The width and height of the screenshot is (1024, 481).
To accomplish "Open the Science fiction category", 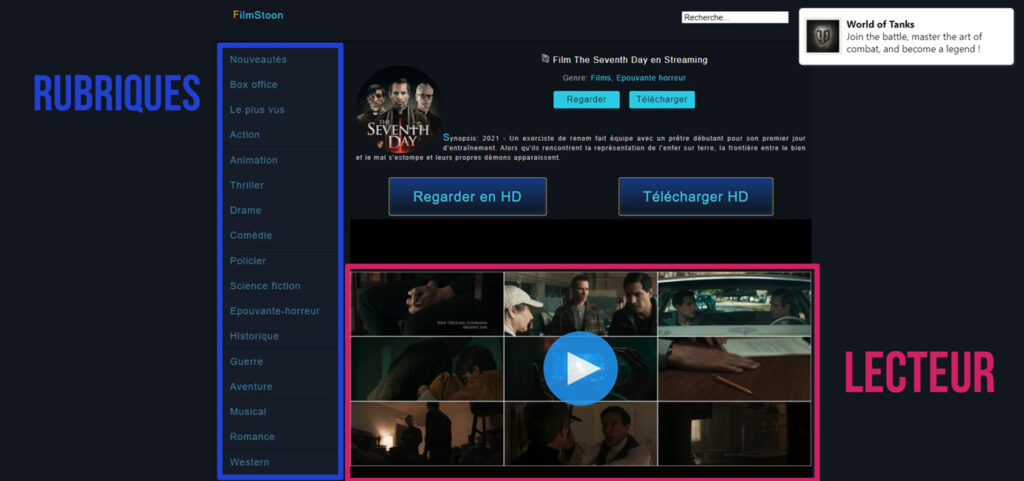I will point(265,286).
